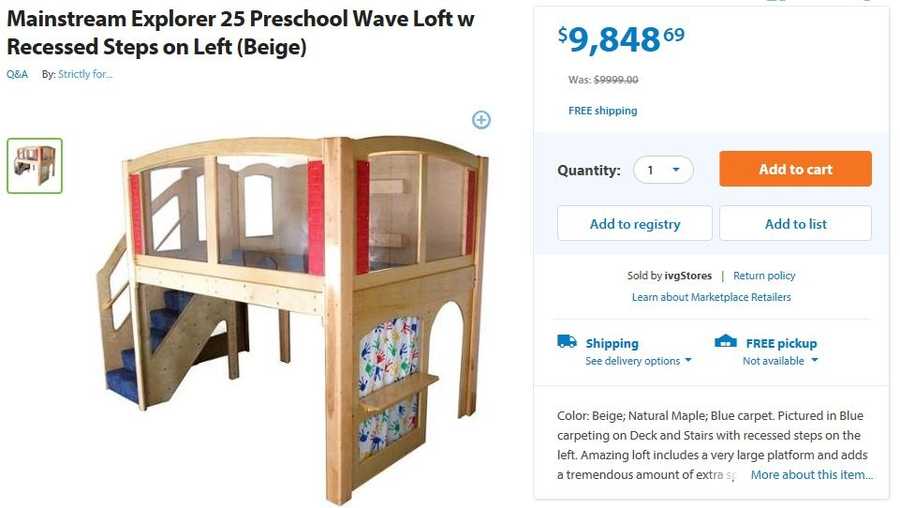
Task: Click the store pickup building icon
Action: tap(725, 342)
